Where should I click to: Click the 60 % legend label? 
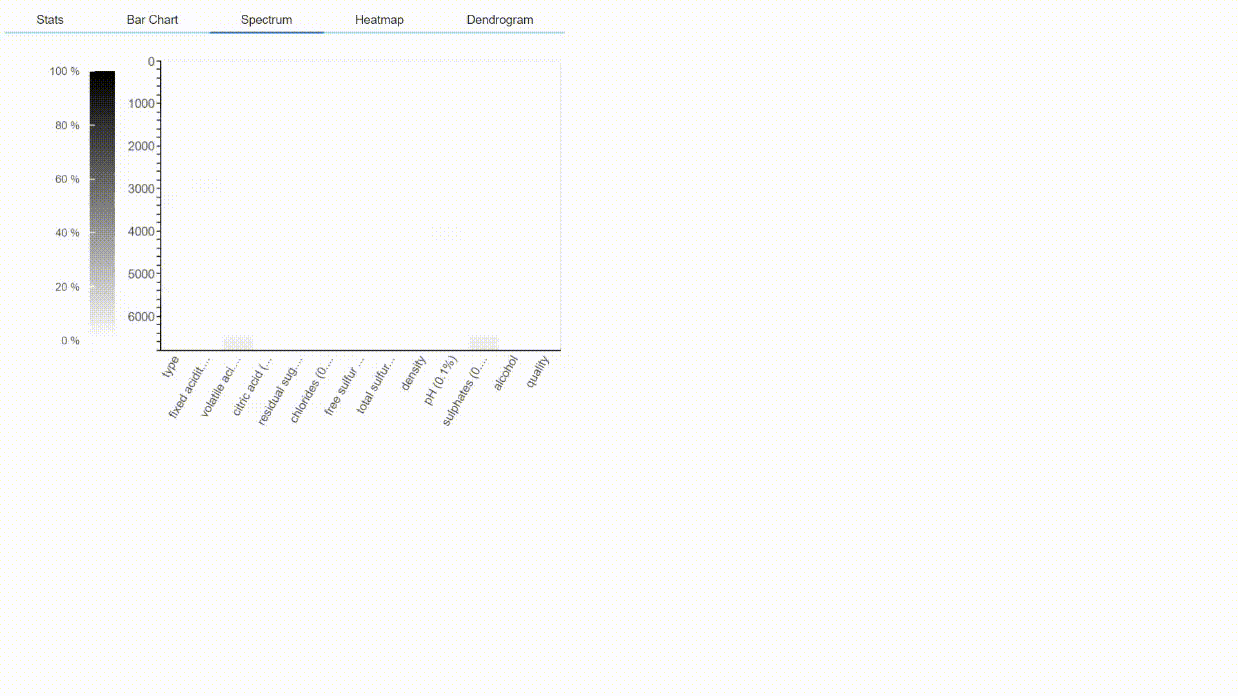tap(68, 180)
